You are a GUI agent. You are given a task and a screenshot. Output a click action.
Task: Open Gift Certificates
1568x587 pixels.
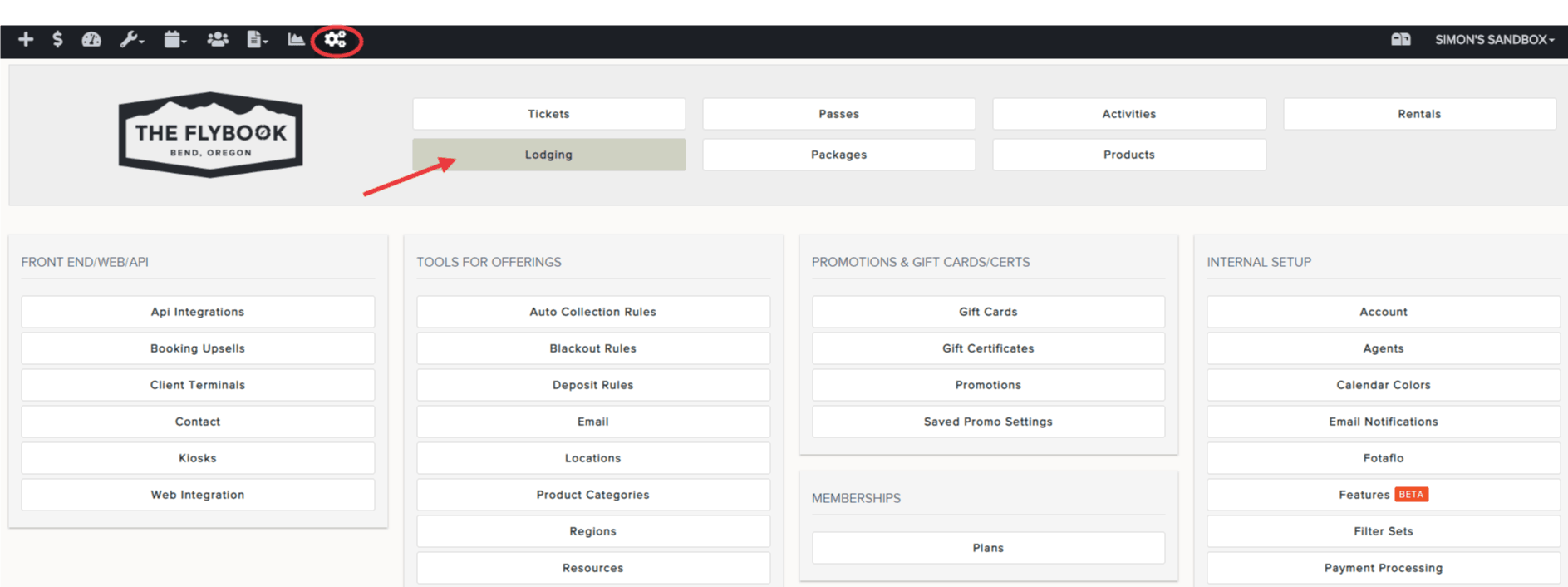click(x=989, y=348)
